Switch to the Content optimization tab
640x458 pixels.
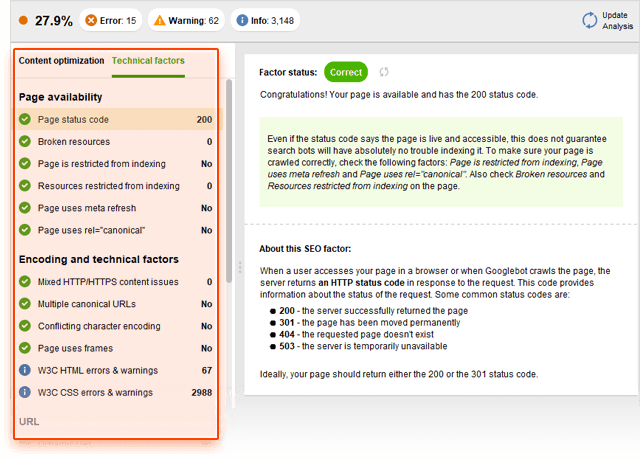pyautogui.click(x=61, y=61)
